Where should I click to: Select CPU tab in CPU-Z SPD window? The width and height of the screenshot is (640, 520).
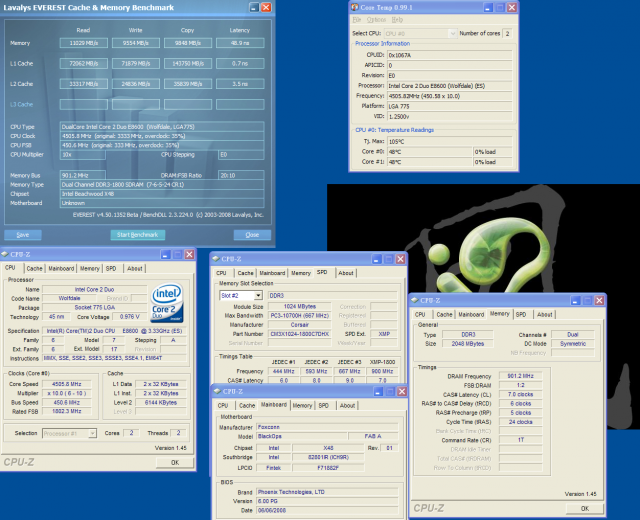coord(221,273)
